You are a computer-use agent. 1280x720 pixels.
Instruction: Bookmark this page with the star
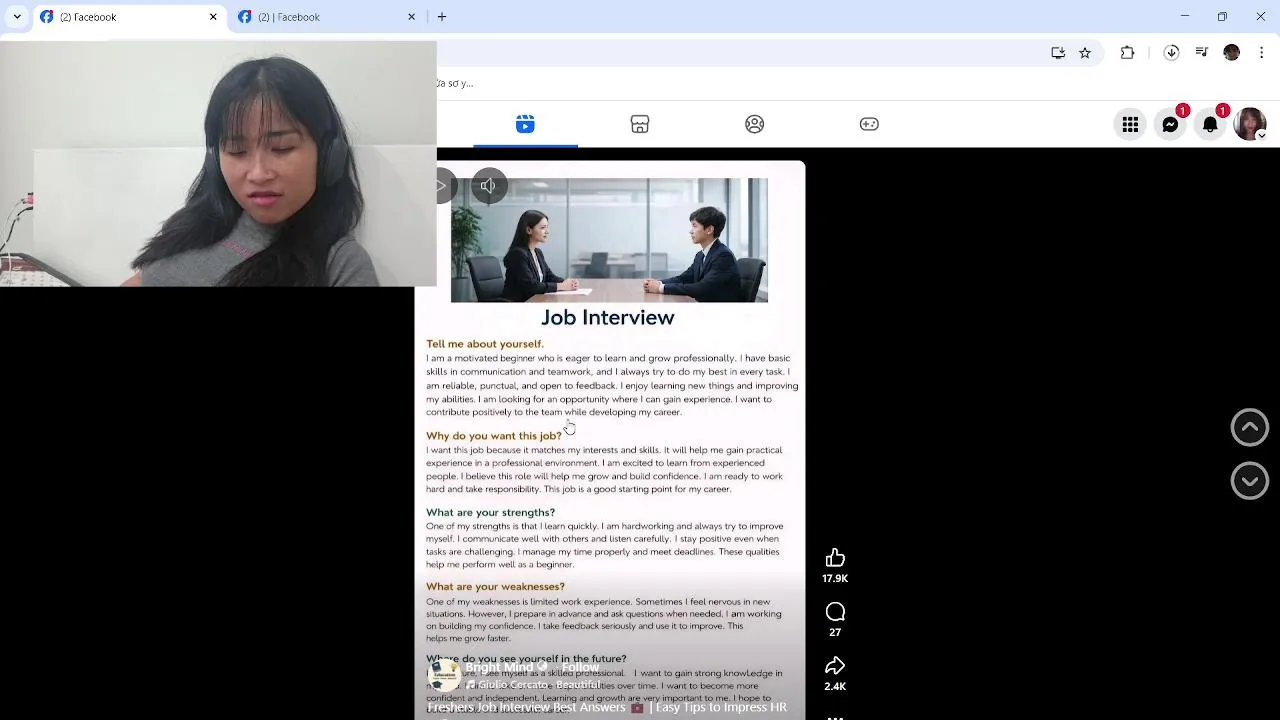point(1085,53)
